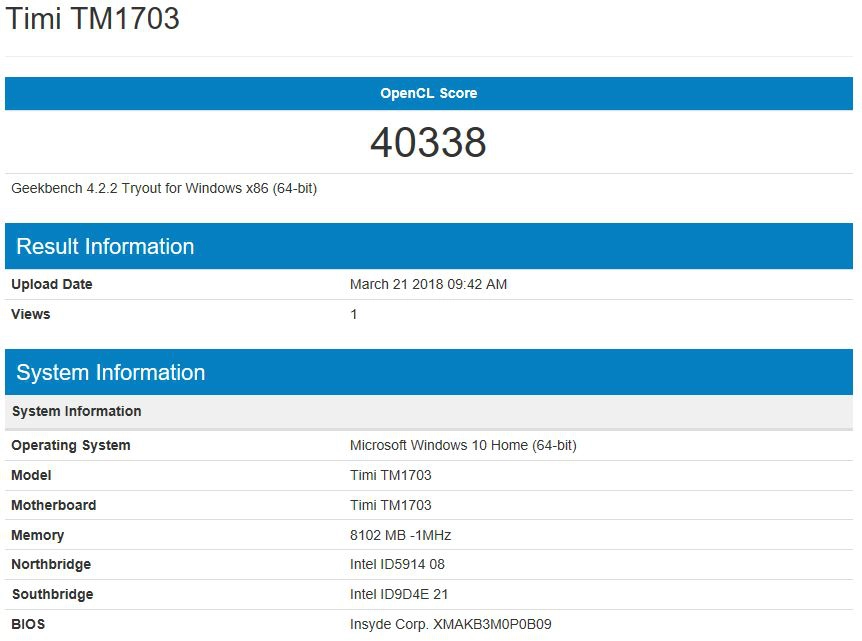This screenshot has width=862, height=641.
Task: Click the Upload Date label
Action: (52, 284)
